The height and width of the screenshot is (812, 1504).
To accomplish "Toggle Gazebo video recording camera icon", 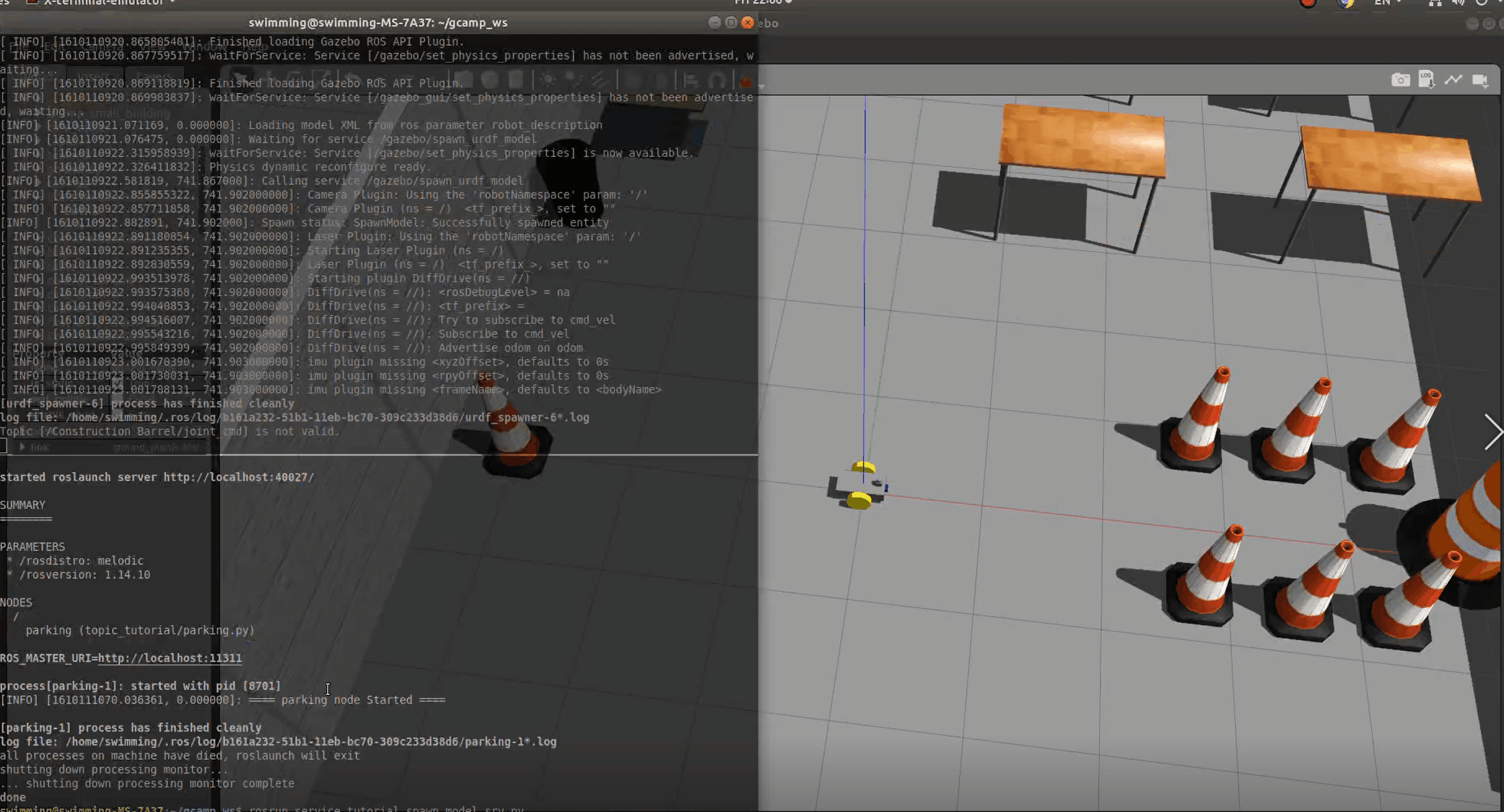I will point(1480,81).
